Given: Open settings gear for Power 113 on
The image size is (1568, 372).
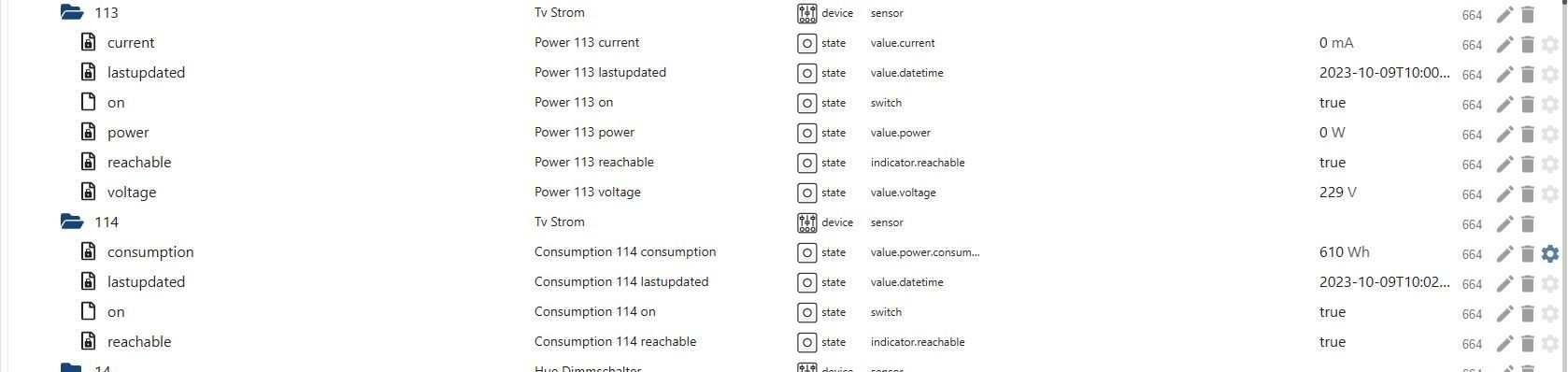Looking at the screenshot, I should click(1549, 104).
